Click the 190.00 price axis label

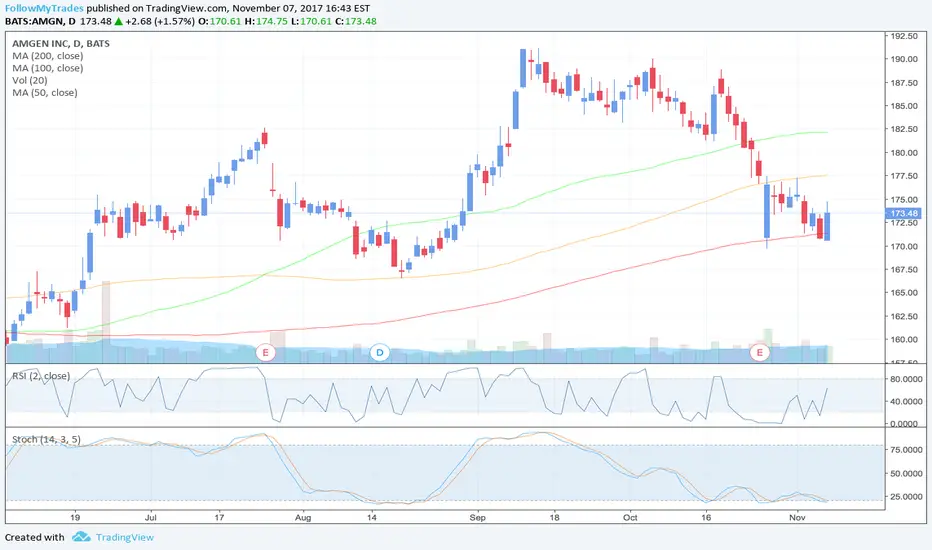click(904, 59)
